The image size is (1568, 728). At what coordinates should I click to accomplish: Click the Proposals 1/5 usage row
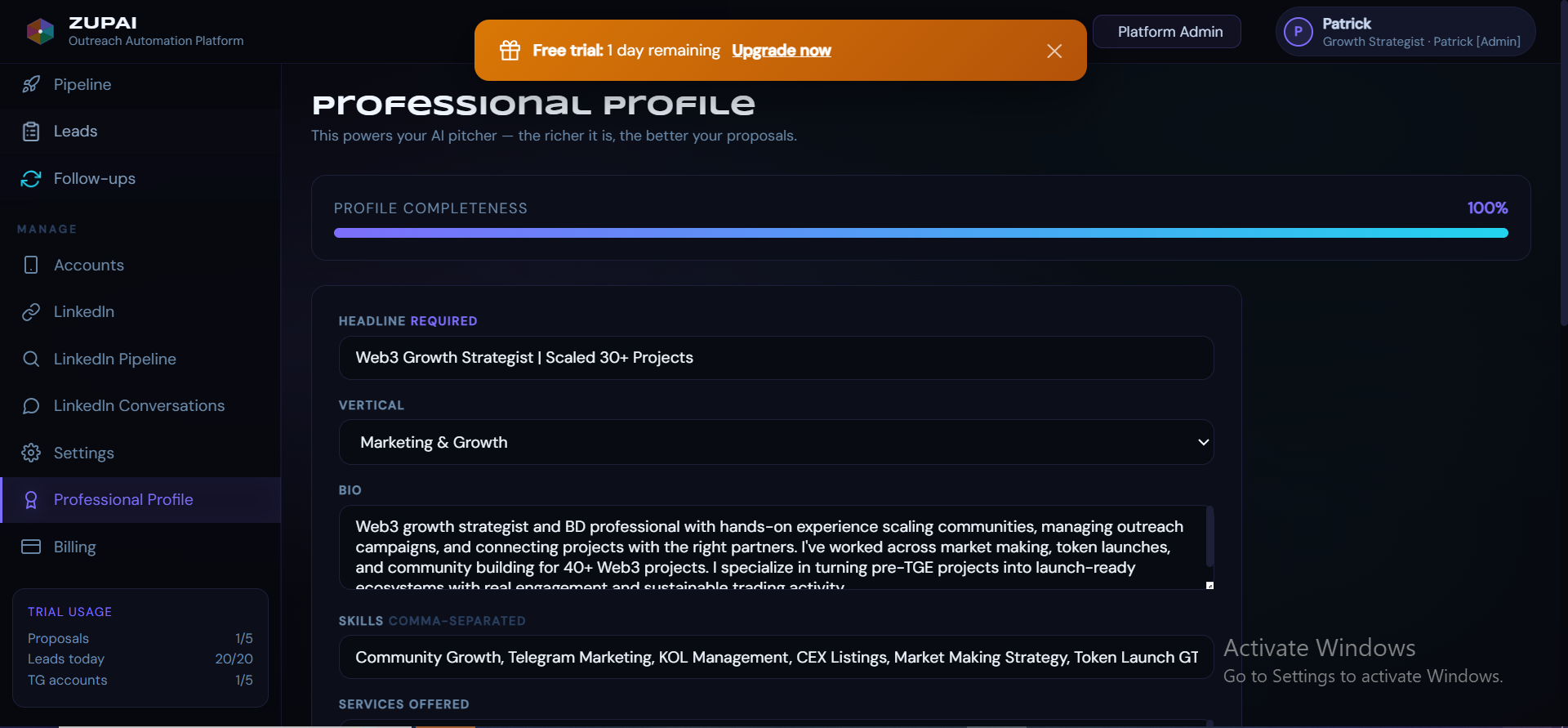(140, 638)
